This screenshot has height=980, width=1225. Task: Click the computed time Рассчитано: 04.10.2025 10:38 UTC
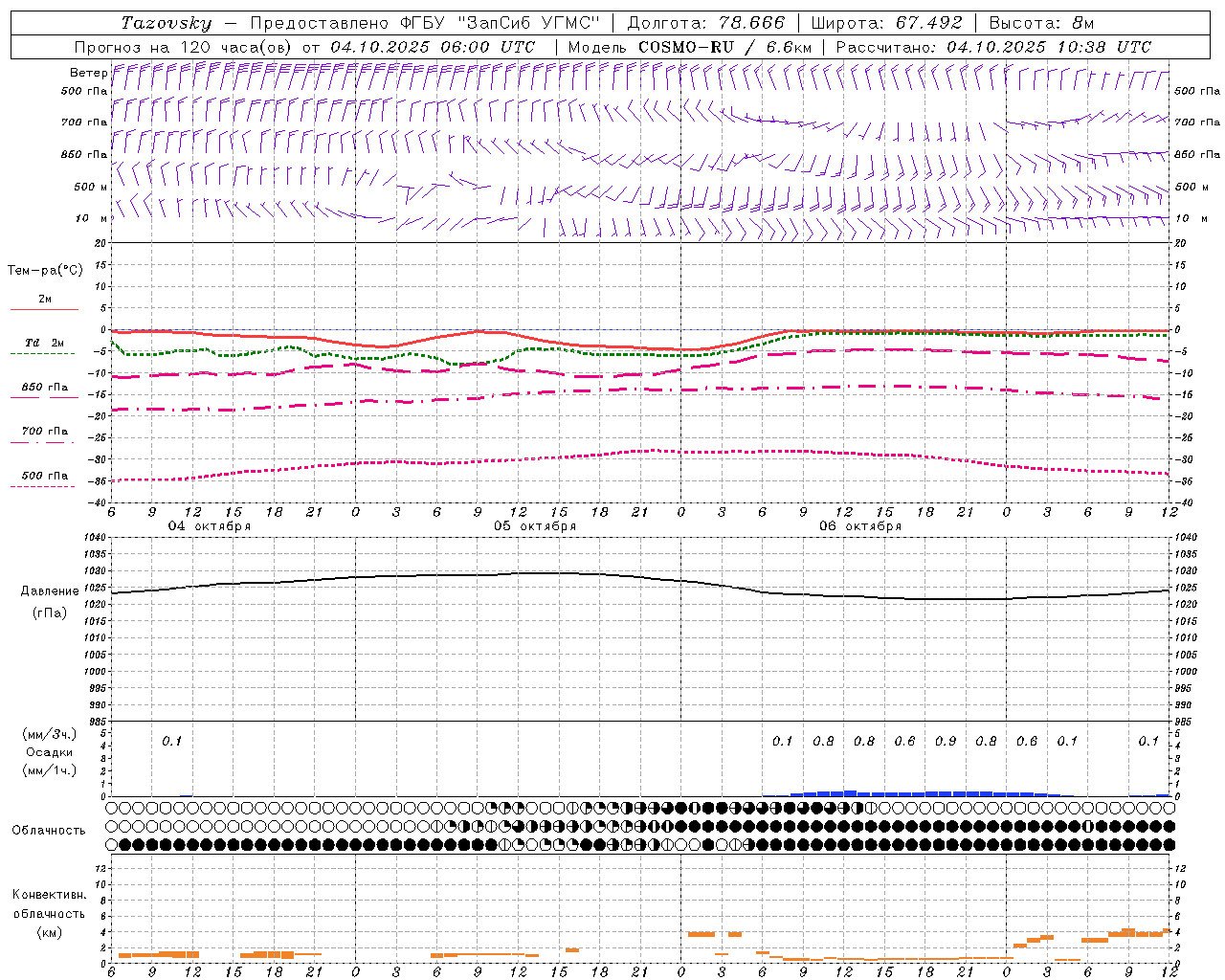(x=993, y=47)
